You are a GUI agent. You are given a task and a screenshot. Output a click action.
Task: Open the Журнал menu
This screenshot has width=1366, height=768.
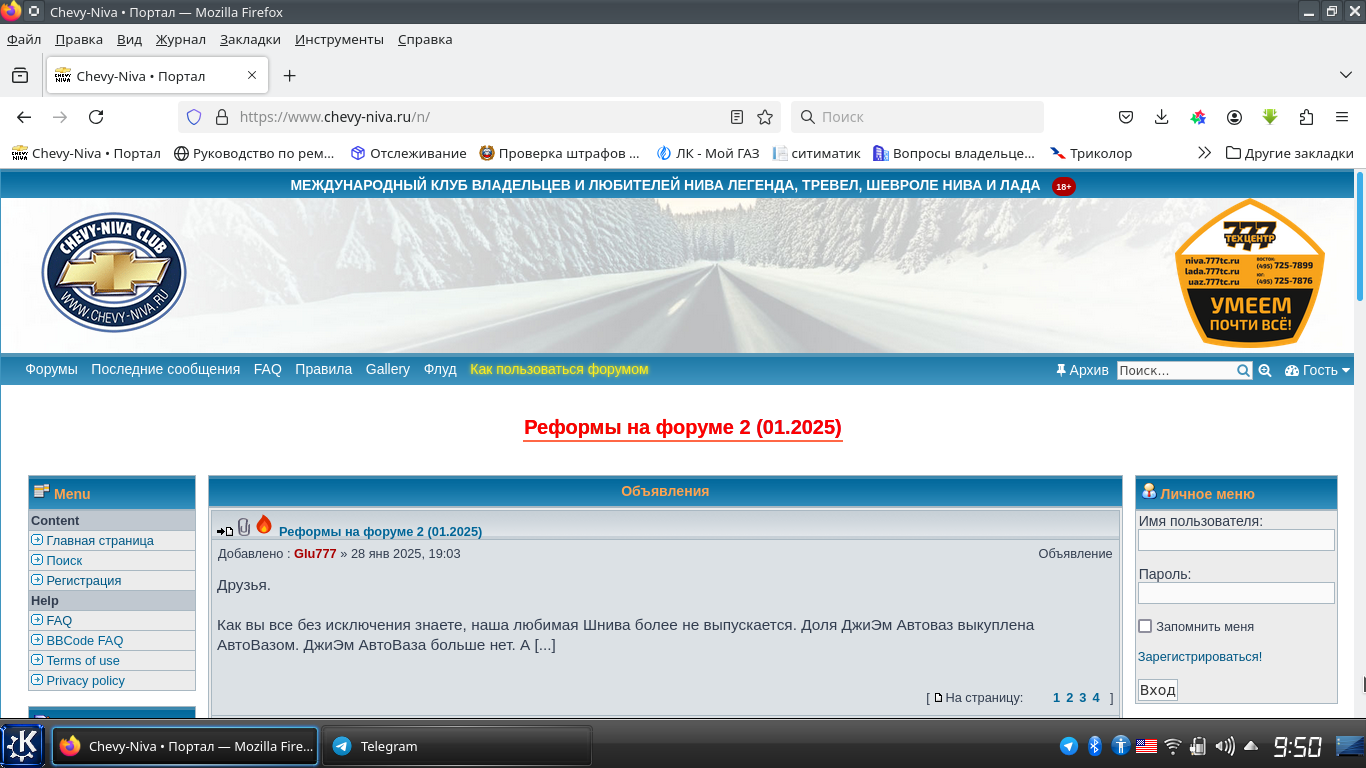[180, 39]
